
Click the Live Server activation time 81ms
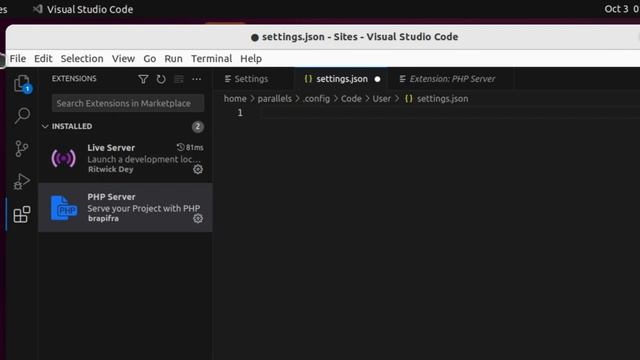tap(190, 147)
